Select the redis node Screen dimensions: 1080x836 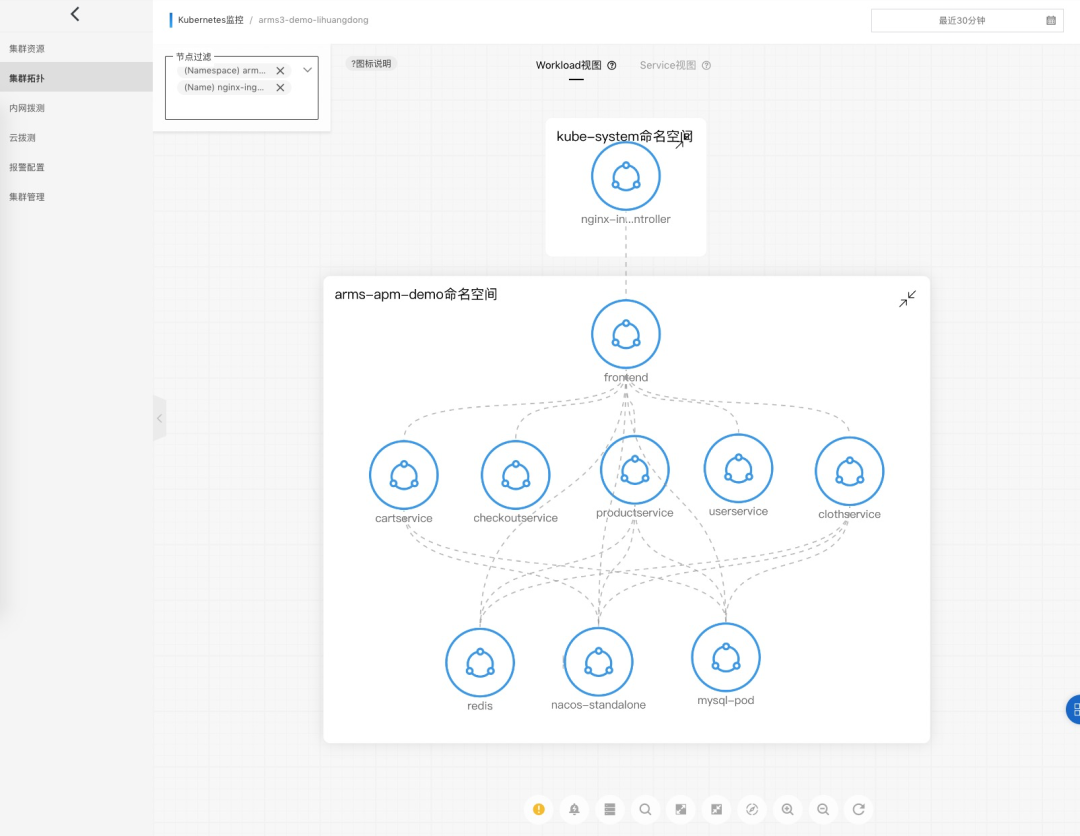480,662
